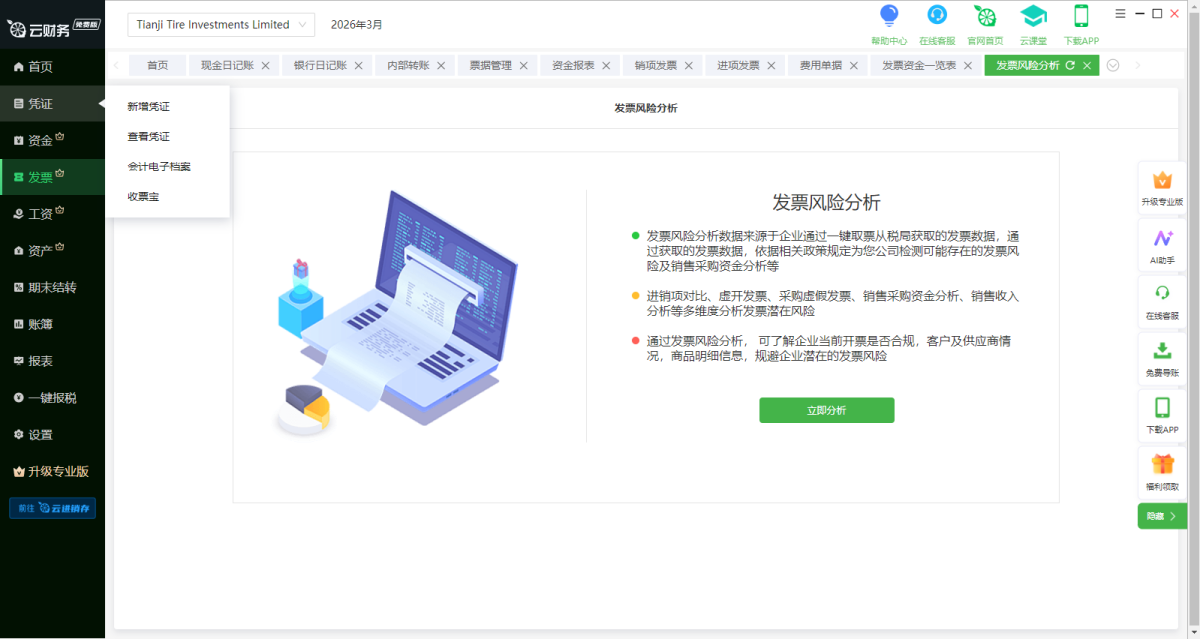
Task: Open the 帮助中心 lightbulb icon
Action: [x=888, y=16]
